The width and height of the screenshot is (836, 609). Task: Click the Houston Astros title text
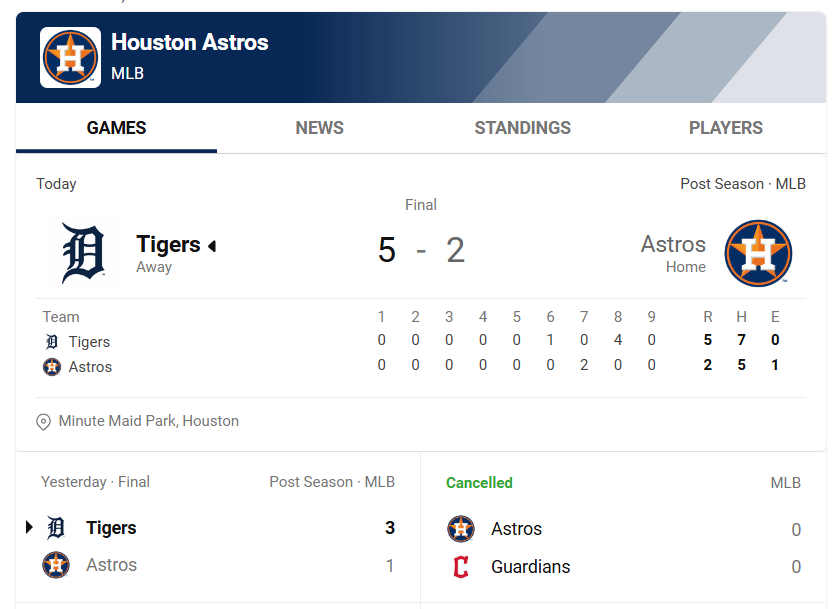click(x=190, y=42)
